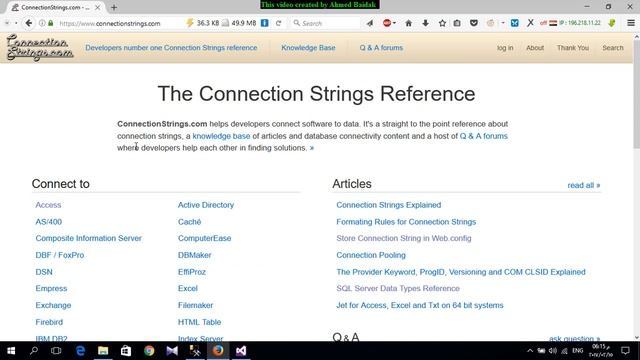Open the Firebird link

point(49,322)
